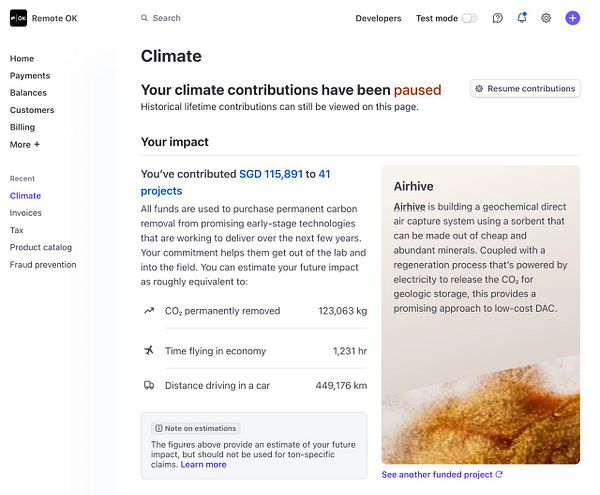Open the 41 projects link
Screen dimensions: 600x495
click(161, 190)
